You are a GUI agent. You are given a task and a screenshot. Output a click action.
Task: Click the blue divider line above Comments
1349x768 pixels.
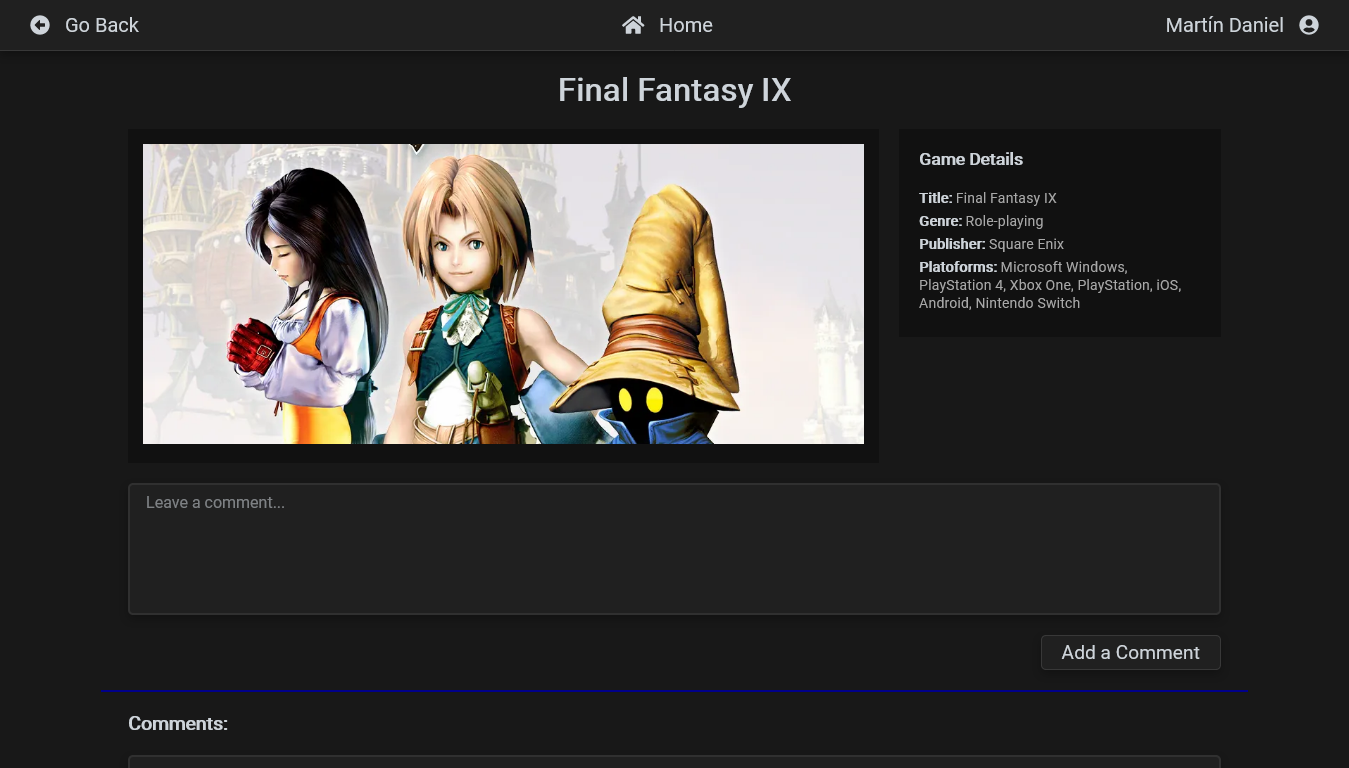tap(674, 690)
